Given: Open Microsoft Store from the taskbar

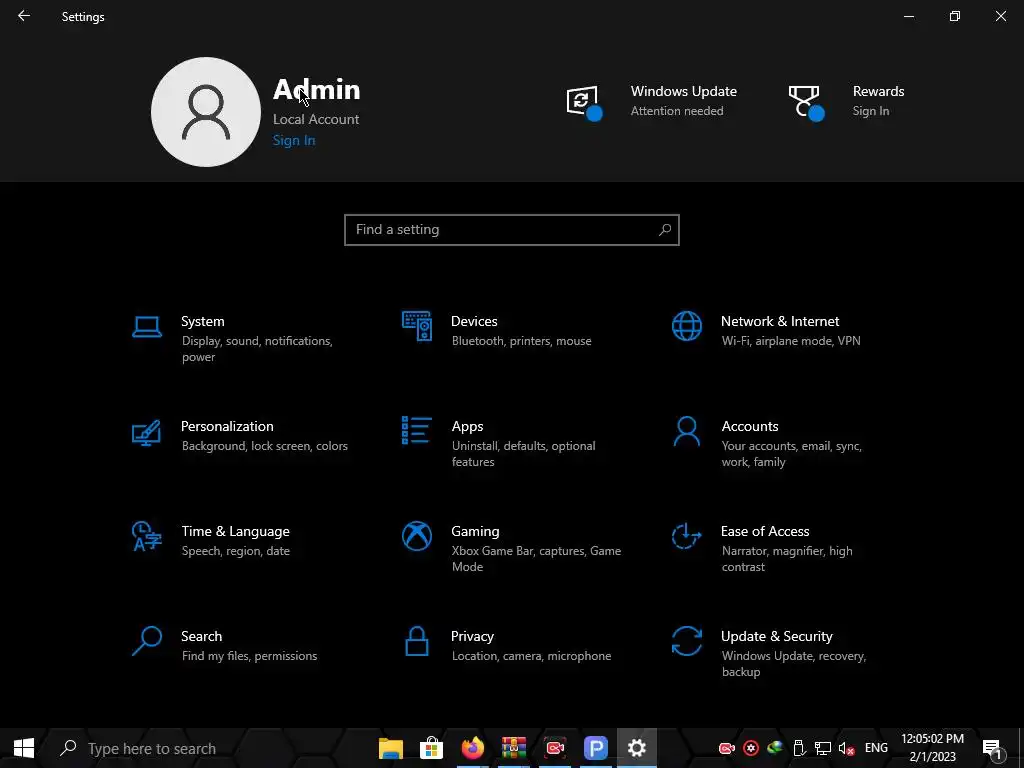Looking at the screenshot, I should (431, 748).
